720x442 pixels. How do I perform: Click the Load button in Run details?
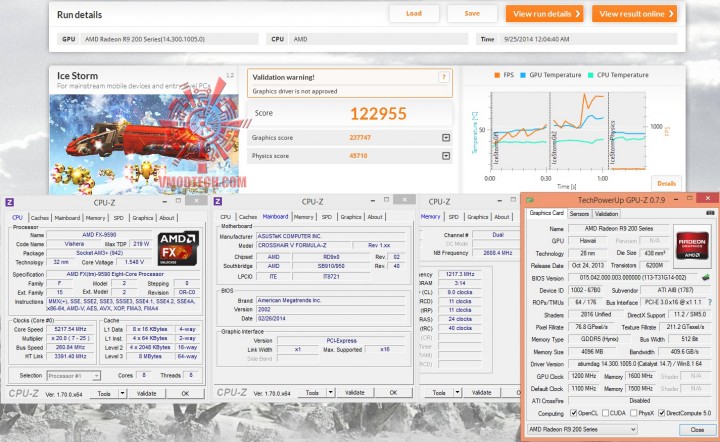414,13
